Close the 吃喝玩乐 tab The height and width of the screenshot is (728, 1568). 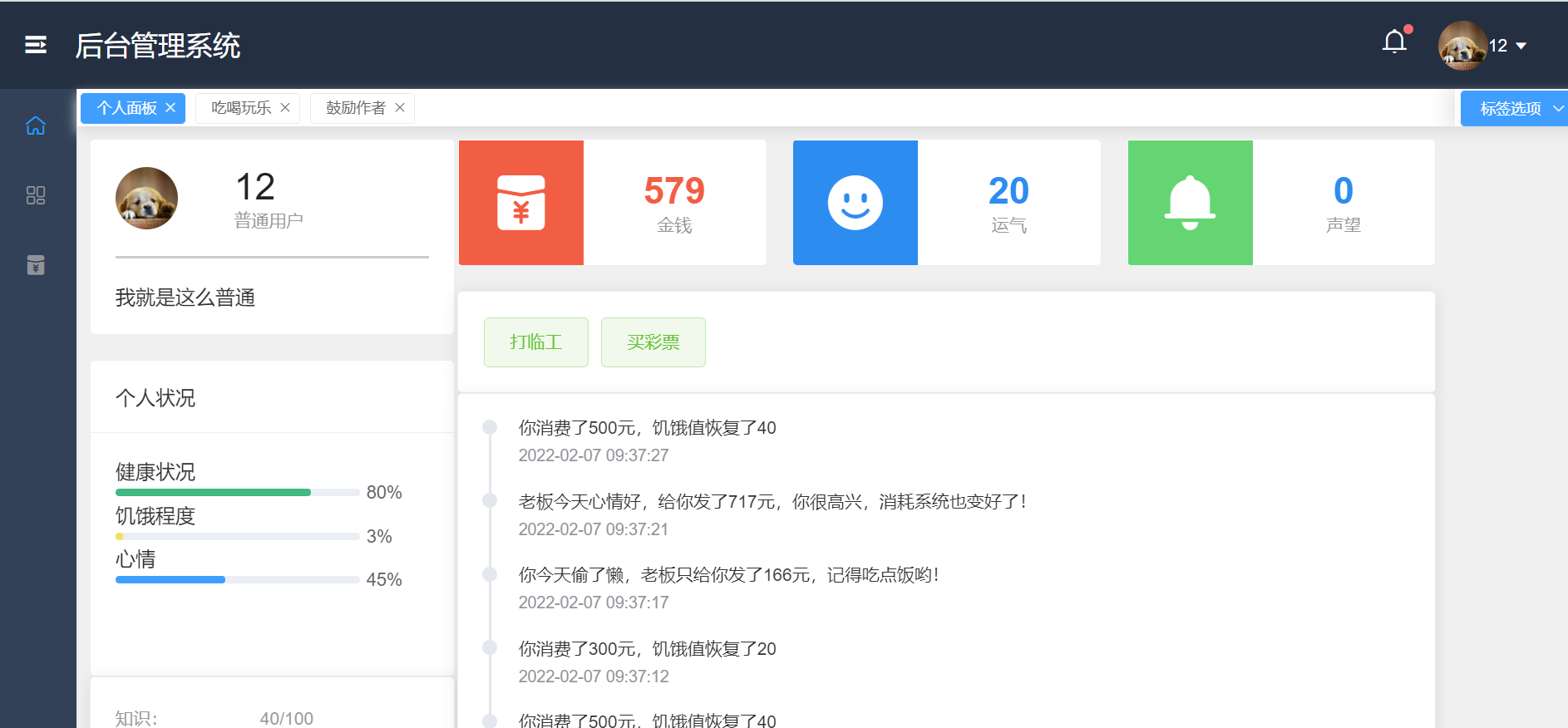coord(285,107)
